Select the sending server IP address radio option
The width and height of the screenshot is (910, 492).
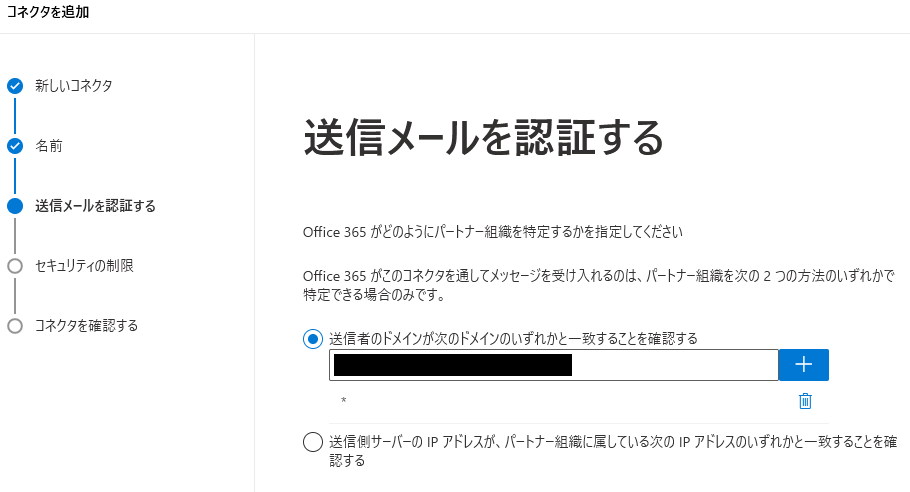(x=313, y=442)
